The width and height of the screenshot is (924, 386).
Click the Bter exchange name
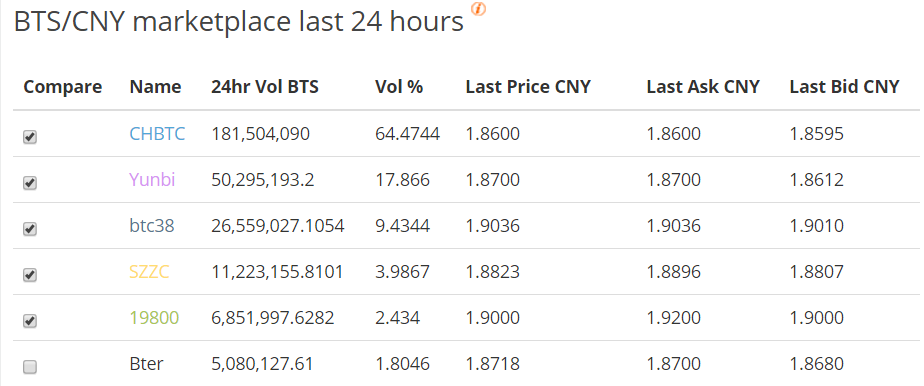[x=146, y=364]
